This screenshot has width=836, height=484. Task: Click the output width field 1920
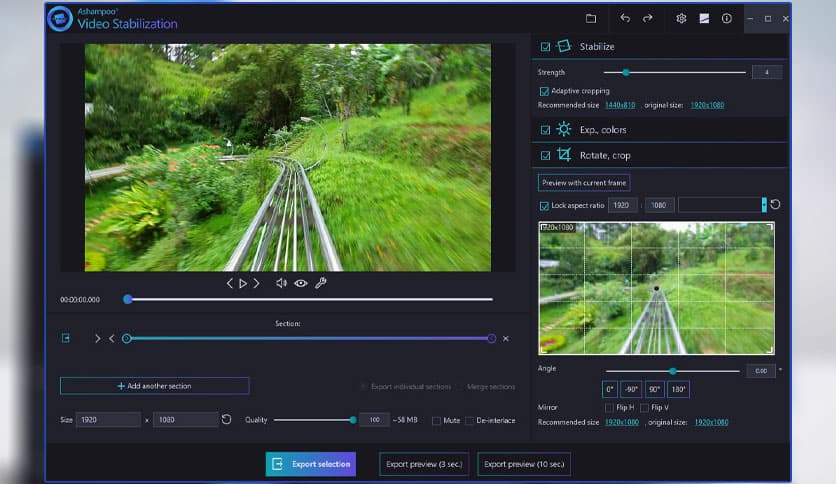[108, 420]
